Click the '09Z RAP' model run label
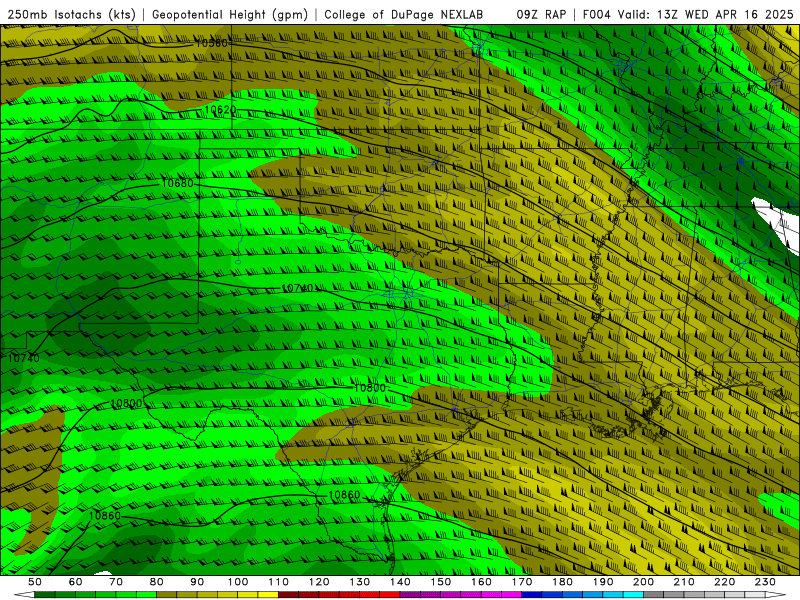The width and height of the screenshot is (800, 600). click(x=541, y=15)
